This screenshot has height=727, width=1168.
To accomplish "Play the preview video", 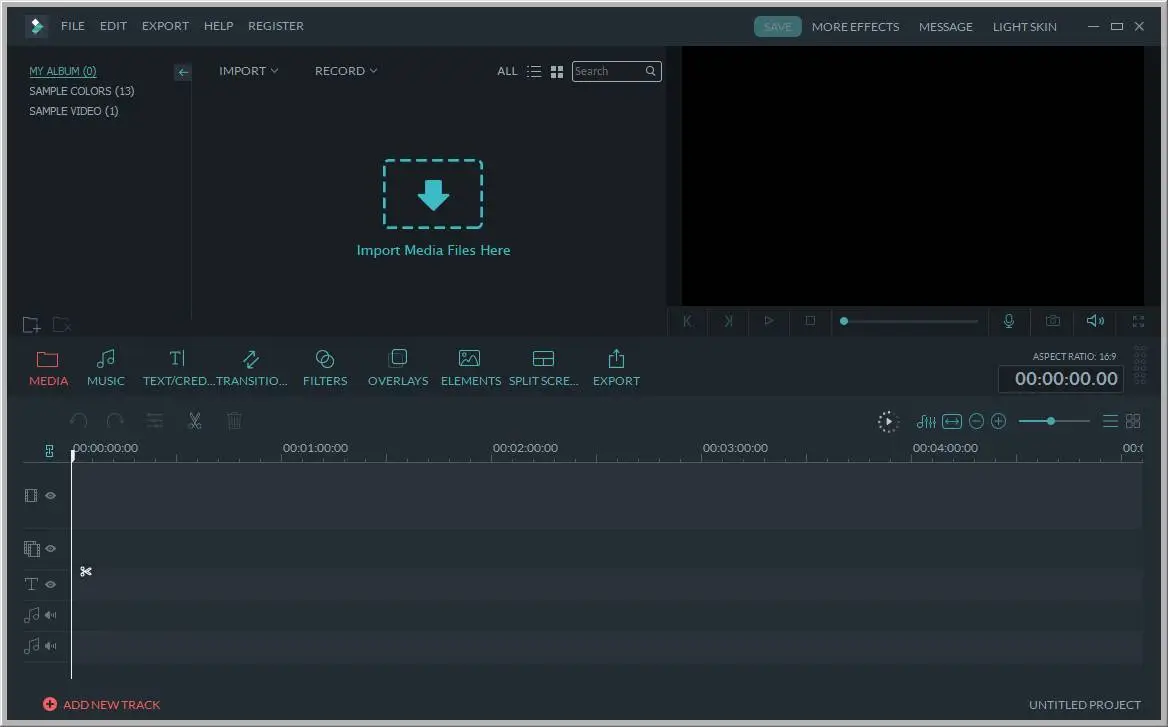I will pyautogui.click(x=769, y=321).
